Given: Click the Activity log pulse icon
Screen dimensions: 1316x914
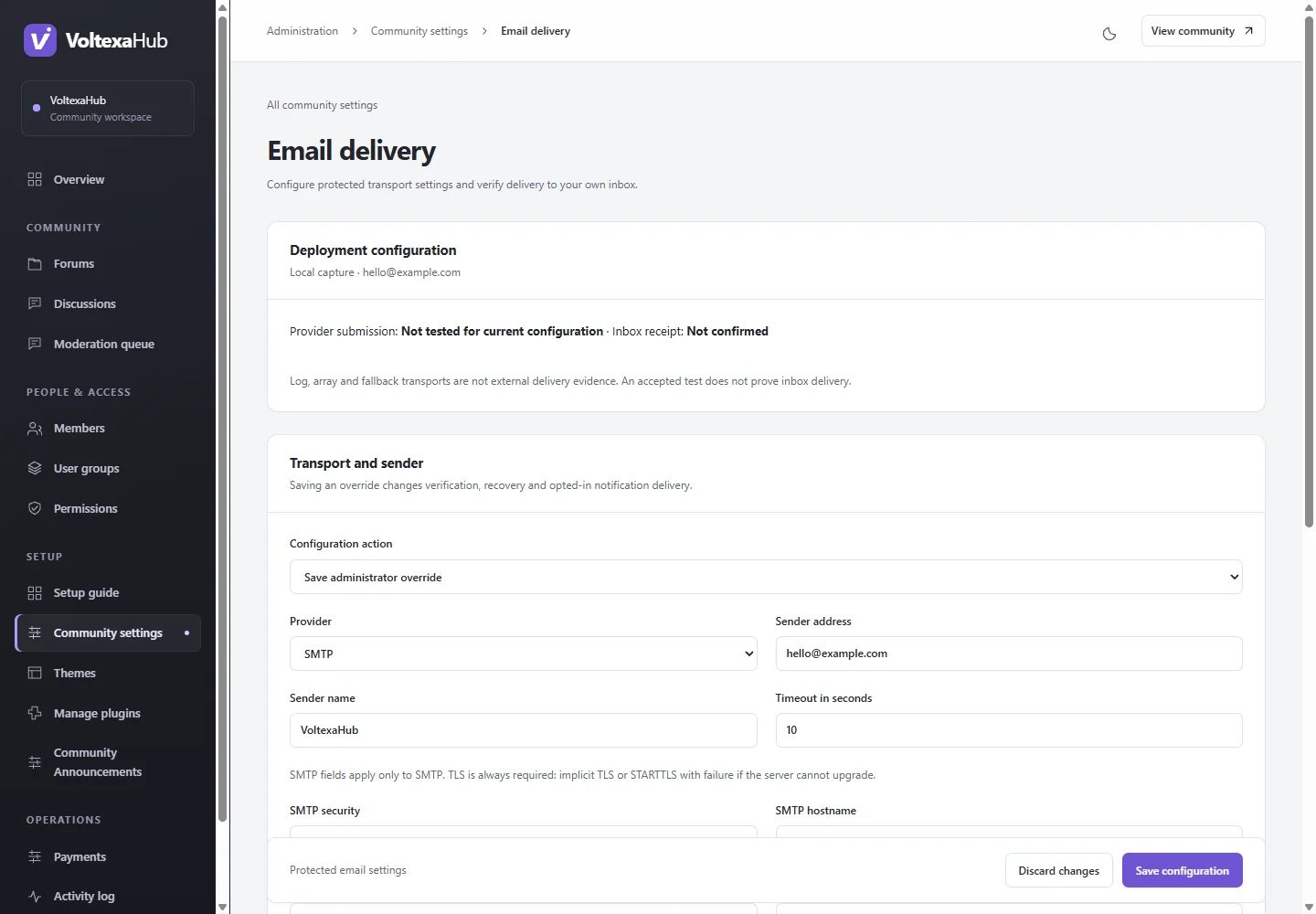Looking at the screenshot, I should pos(35,897).
